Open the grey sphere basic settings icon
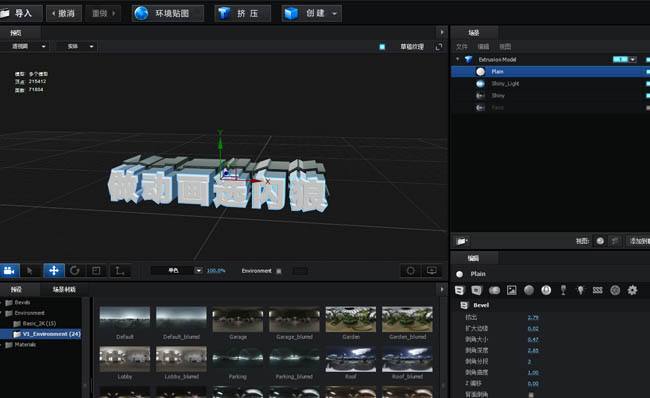Viewport: 650px width, 398px height. coord(529,290)
